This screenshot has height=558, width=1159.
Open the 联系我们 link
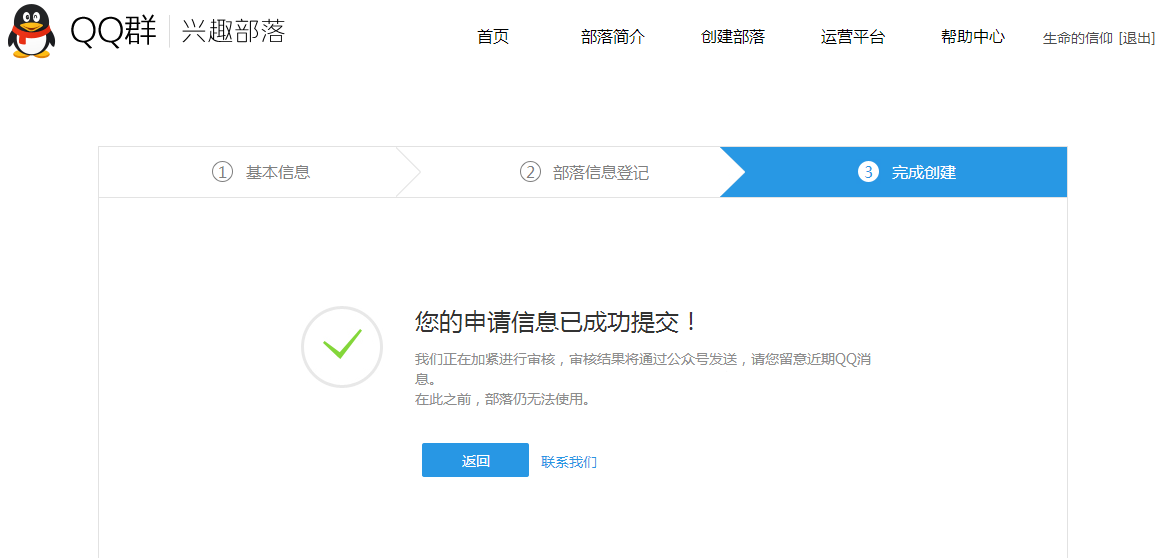coord(569,462)
